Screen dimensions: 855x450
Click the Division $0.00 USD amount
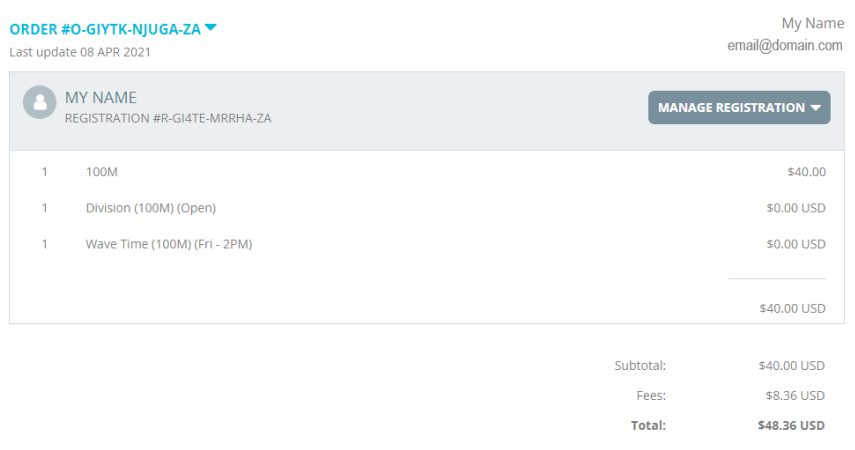796,208
